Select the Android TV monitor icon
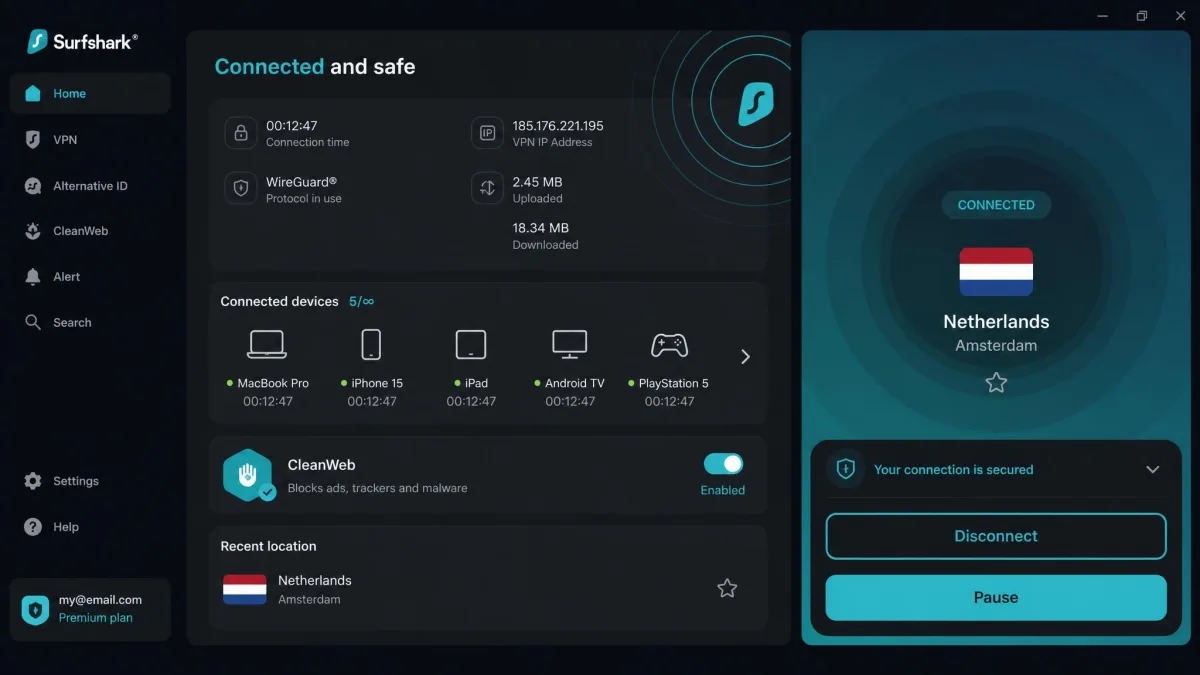The image size is (1200, 675). pyautogui.click(x=570, y=345)
